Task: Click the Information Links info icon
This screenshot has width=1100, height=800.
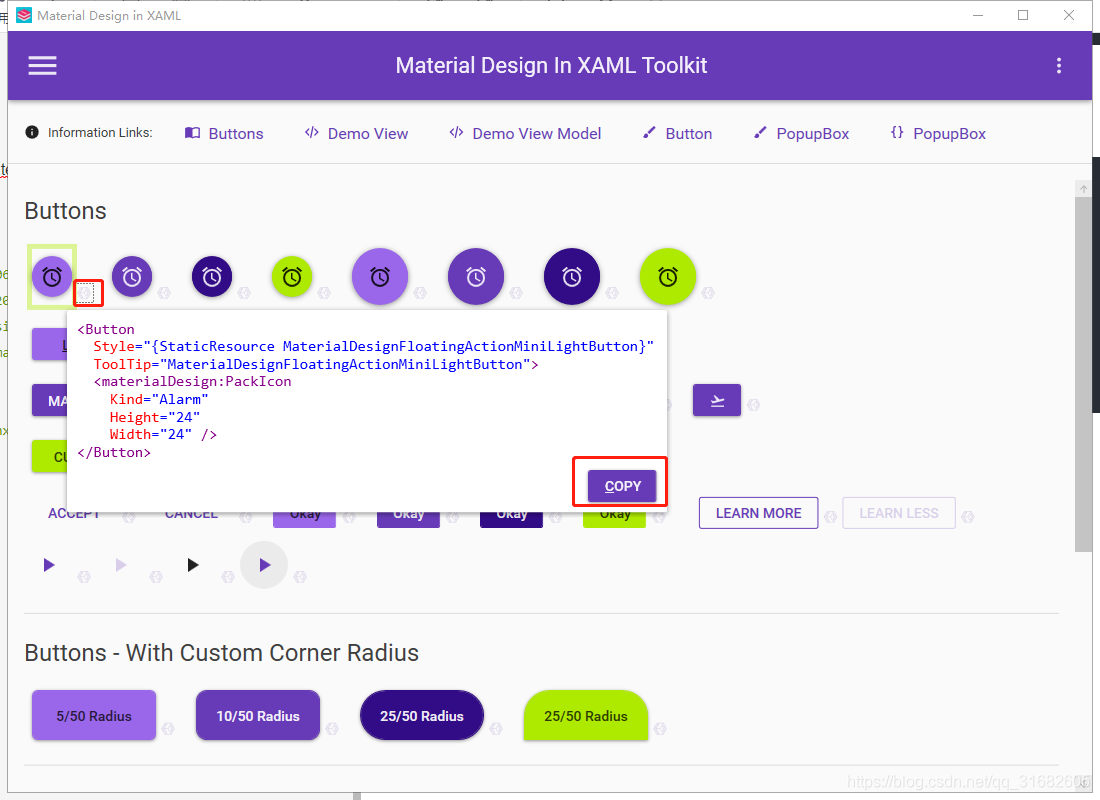Action: 32,132
